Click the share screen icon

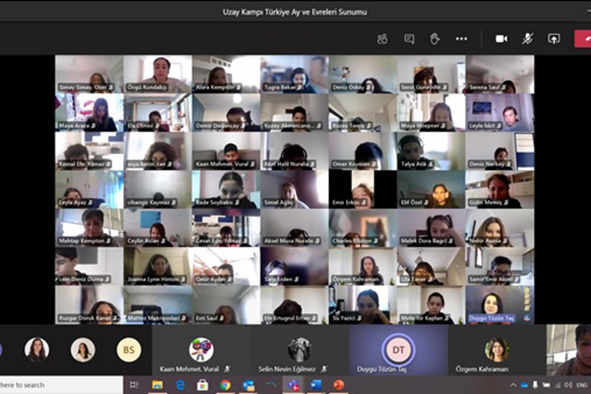[x=554, y=39]
